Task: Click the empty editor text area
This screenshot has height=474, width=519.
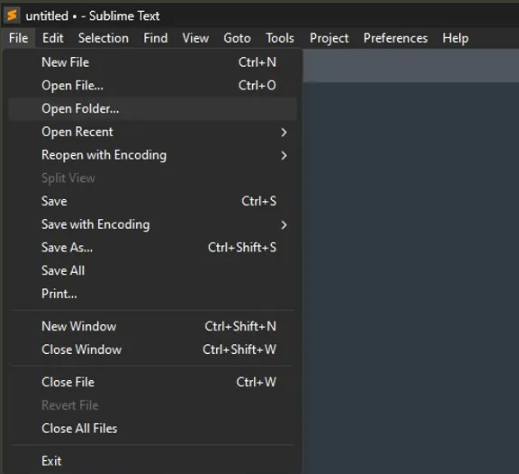Action: 411,277
